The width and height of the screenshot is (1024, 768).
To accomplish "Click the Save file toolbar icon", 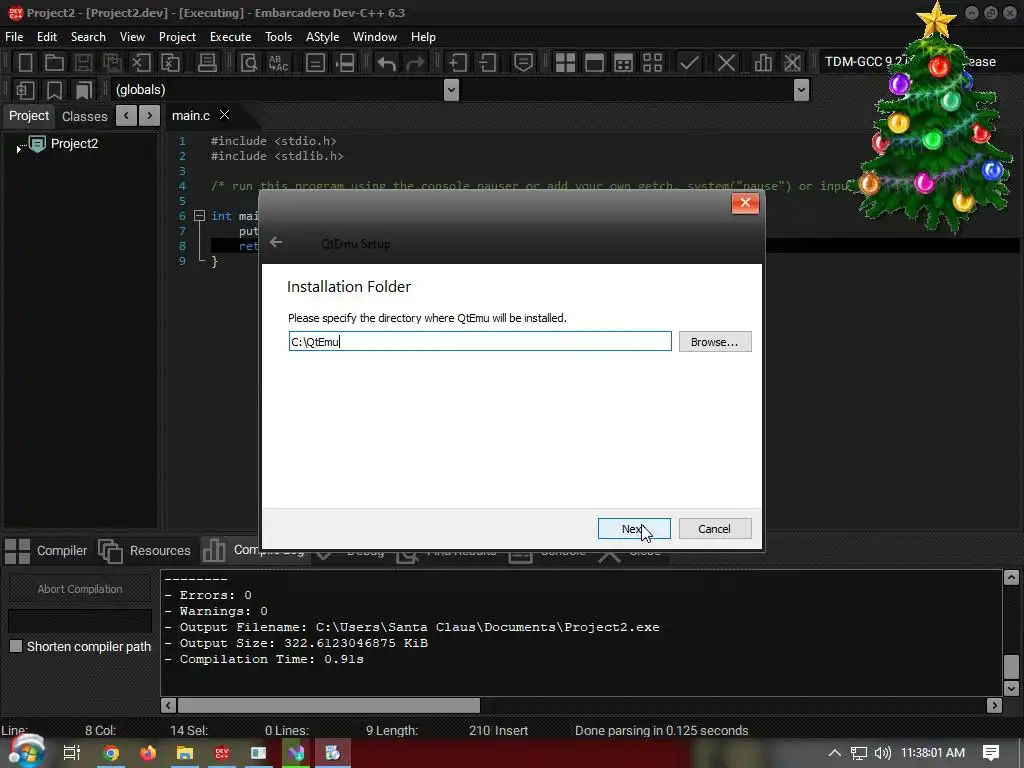I will [83, 63].
